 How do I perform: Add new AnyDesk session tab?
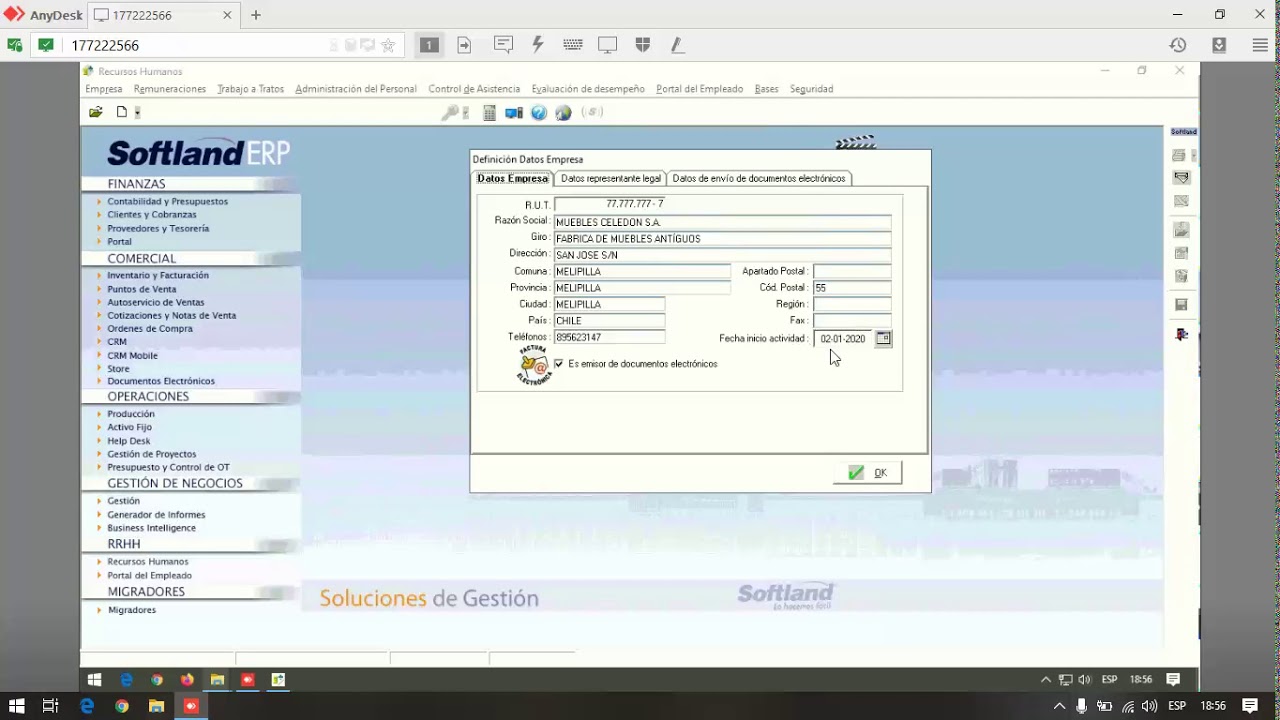[x=256, y=15]
